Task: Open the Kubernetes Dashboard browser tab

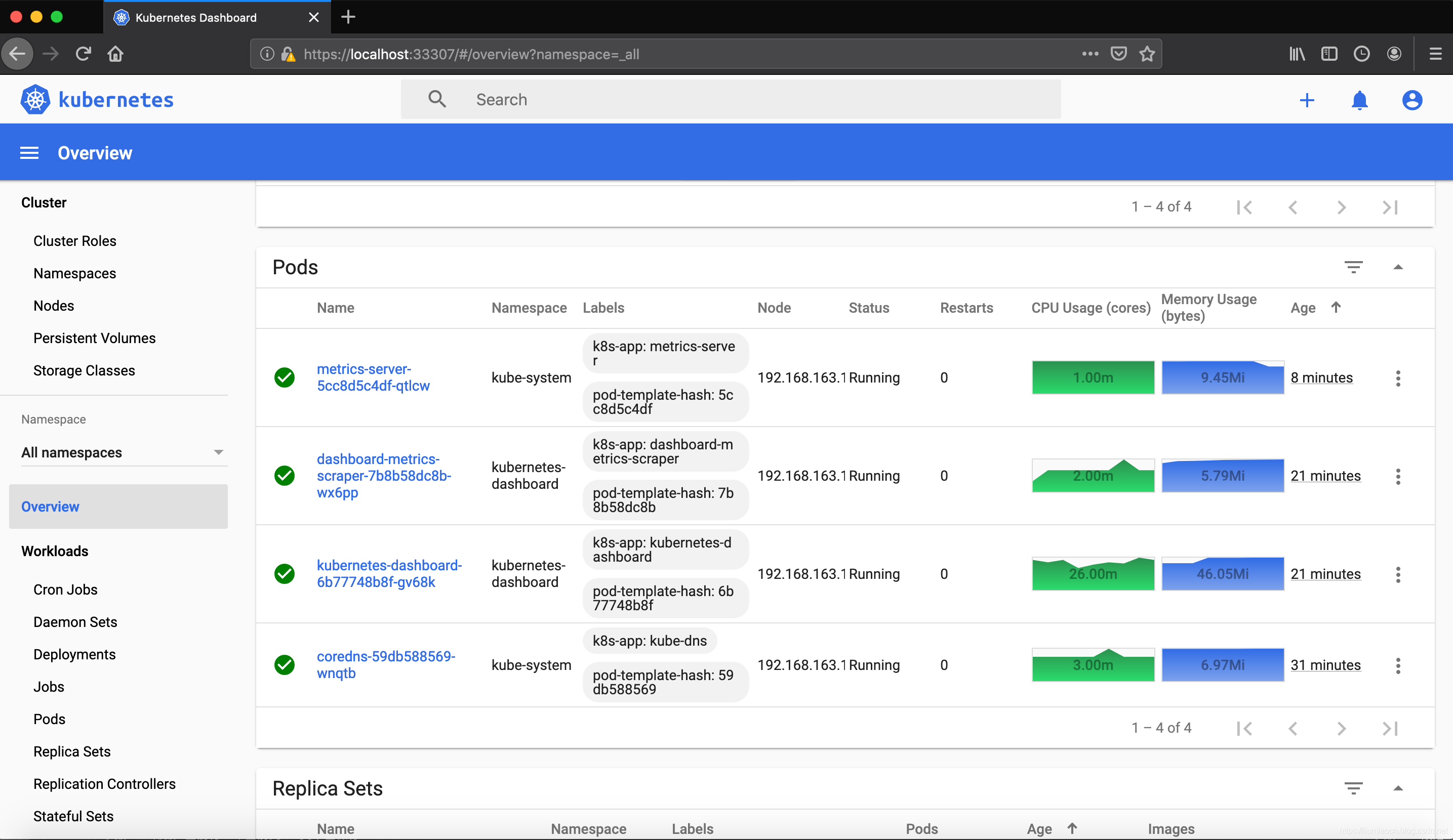Action: point(217,17)
